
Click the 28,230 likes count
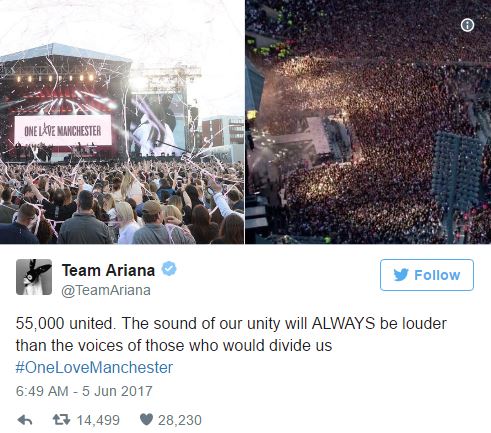tap(180, 420)
